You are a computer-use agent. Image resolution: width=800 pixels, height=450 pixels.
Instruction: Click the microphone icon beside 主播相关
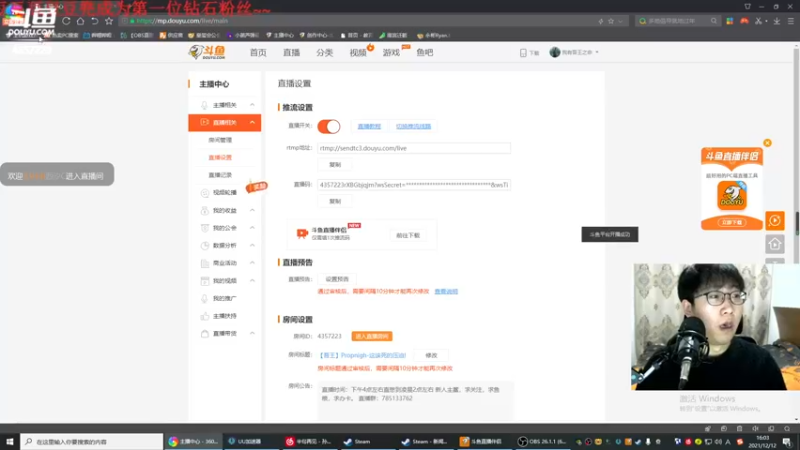point(204,105)
